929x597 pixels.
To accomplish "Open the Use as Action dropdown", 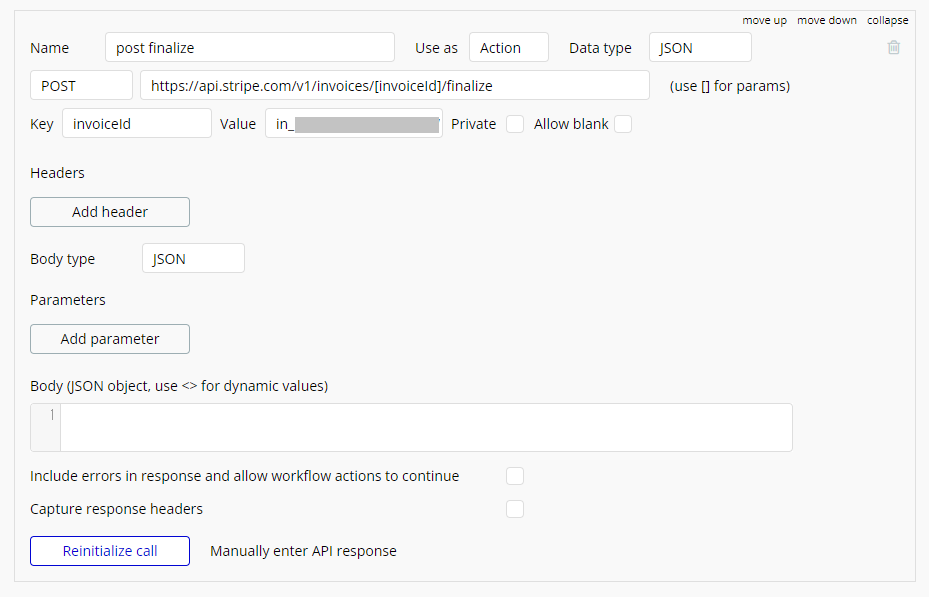I will tap(508, 47).
